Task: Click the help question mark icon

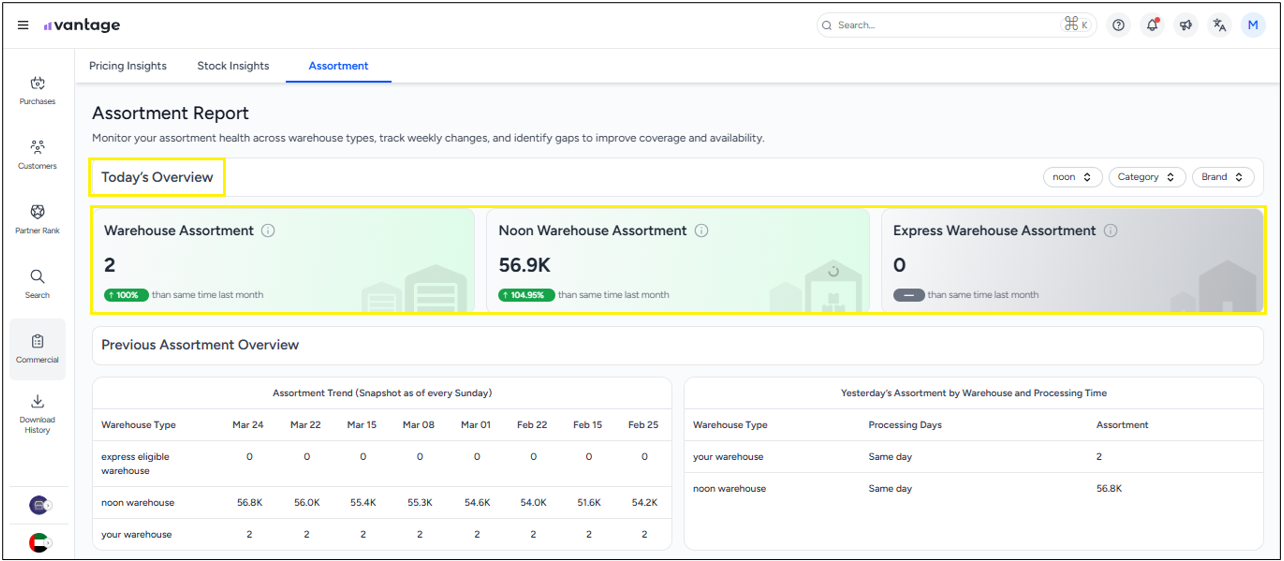Action: [1119, 25]
